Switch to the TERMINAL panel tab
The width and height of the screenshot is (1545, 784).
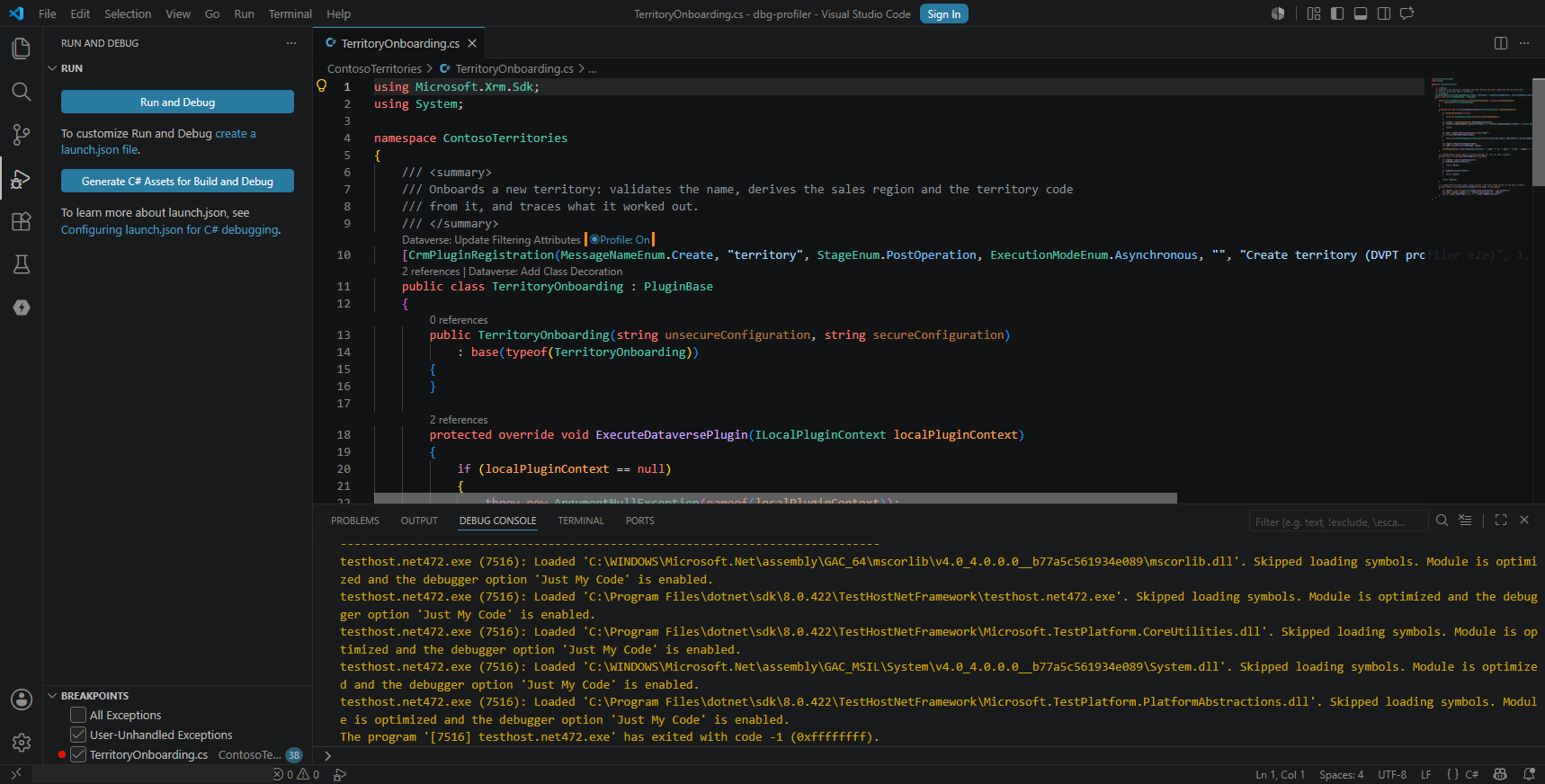coord(581,521)
